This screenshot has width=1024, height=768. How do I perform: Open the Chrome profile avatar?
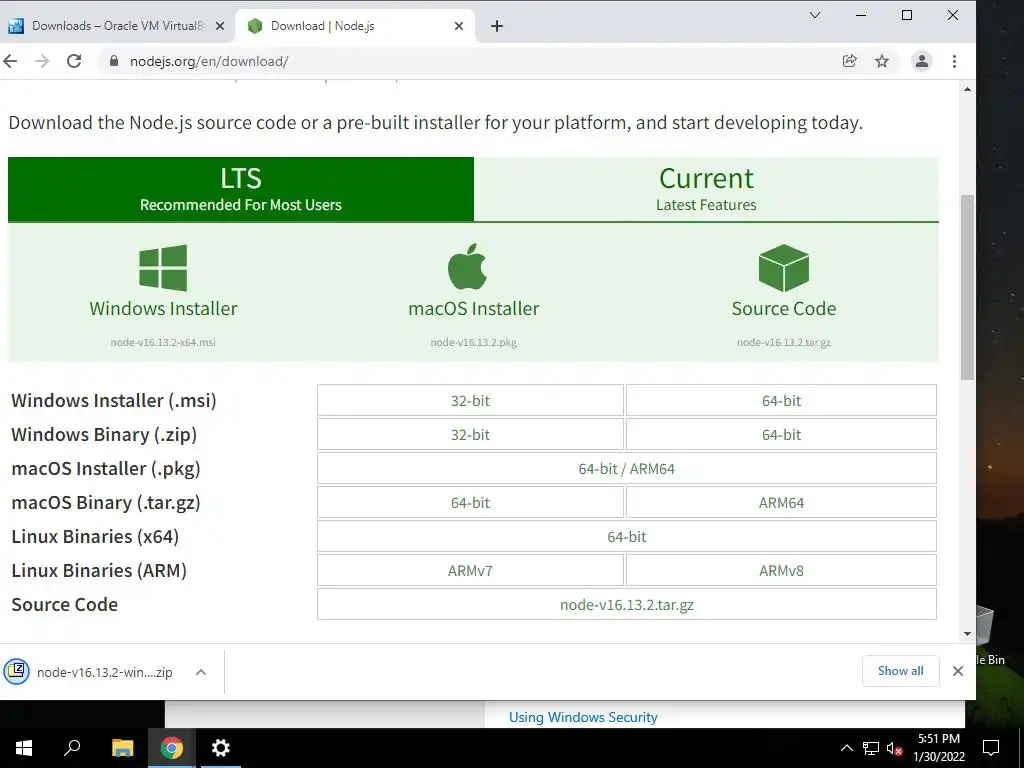(x=921, y=61)
